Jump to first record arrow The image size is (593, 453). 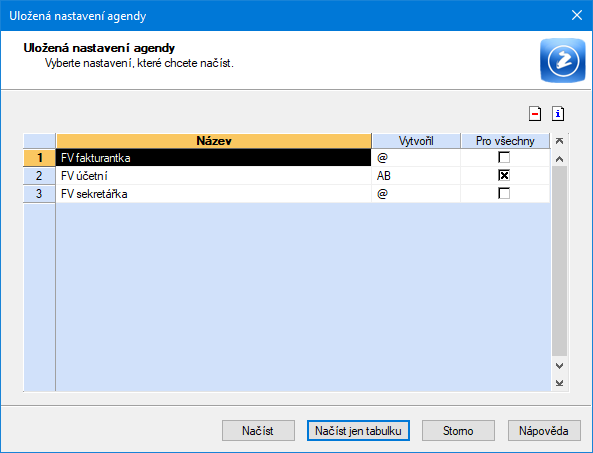[560, 141]
